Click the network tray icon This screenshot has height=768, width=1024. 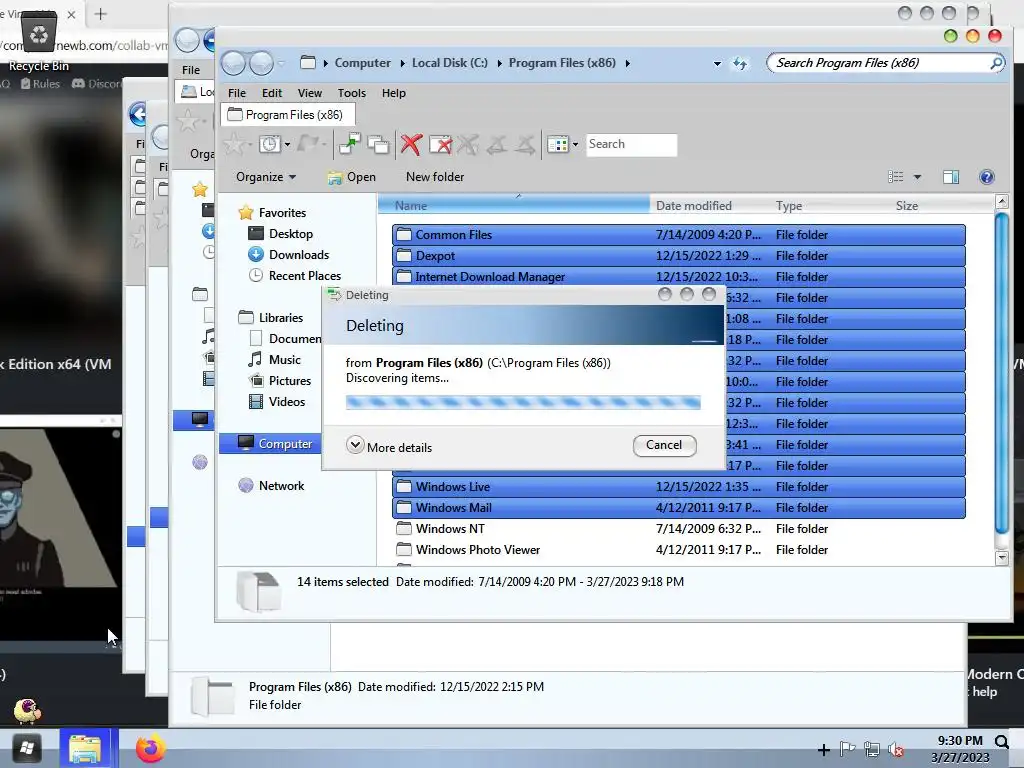click(x=871, y=749)
